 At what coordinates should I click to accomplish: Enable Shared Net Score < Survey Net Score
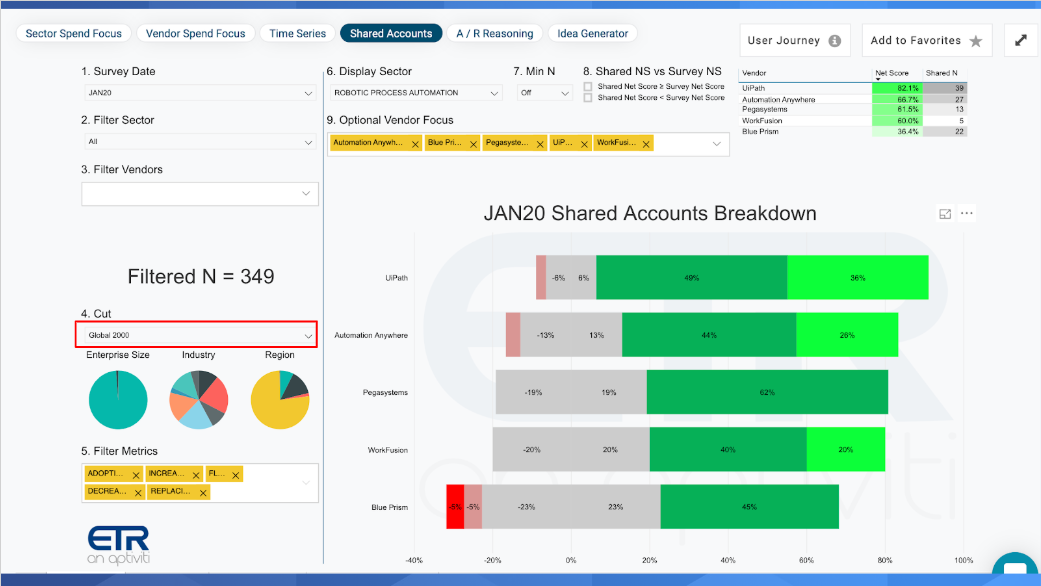pos(588,98)
